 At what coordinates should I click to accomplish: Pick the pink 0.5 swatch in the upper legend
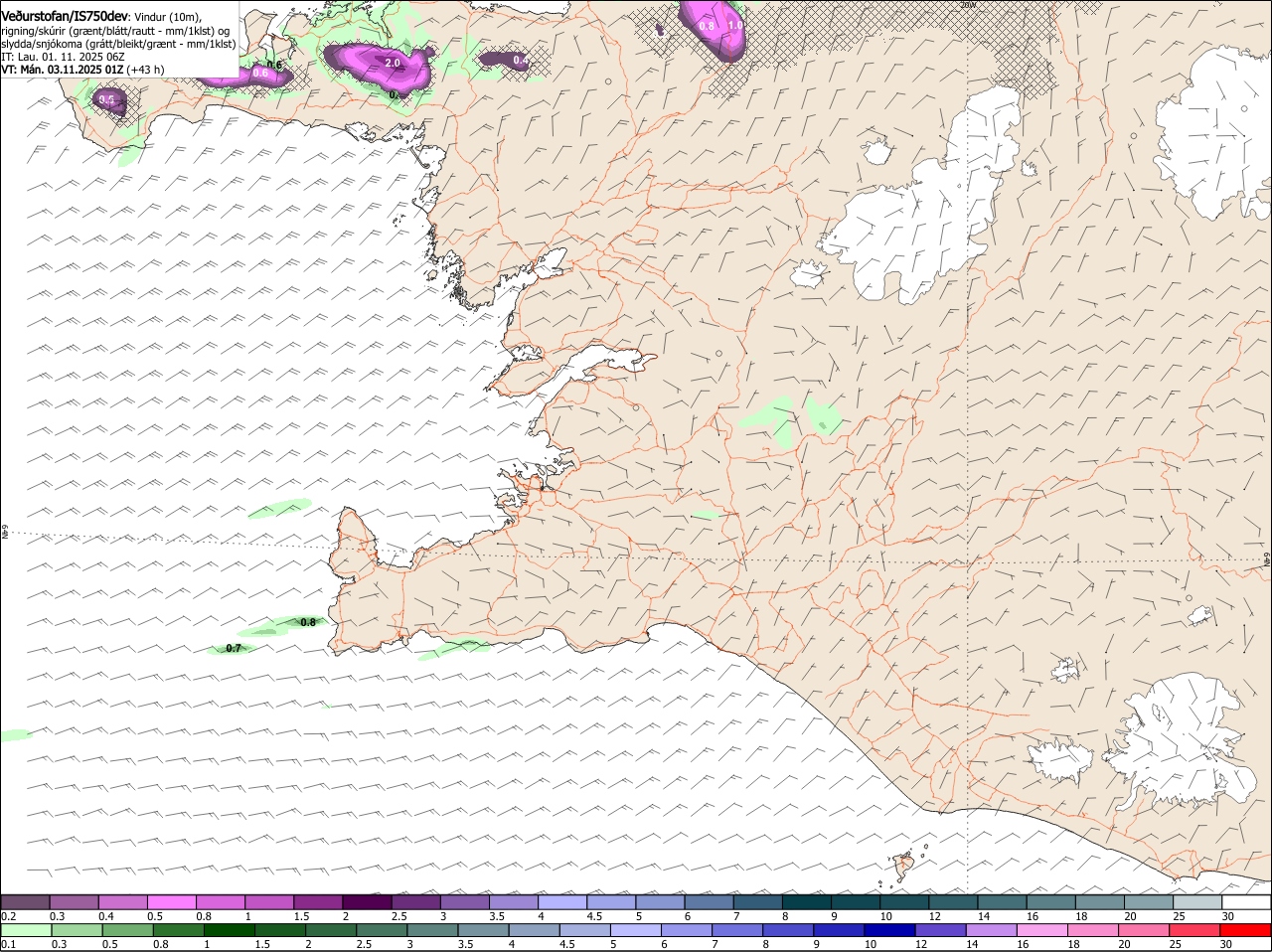pos(172,902)
